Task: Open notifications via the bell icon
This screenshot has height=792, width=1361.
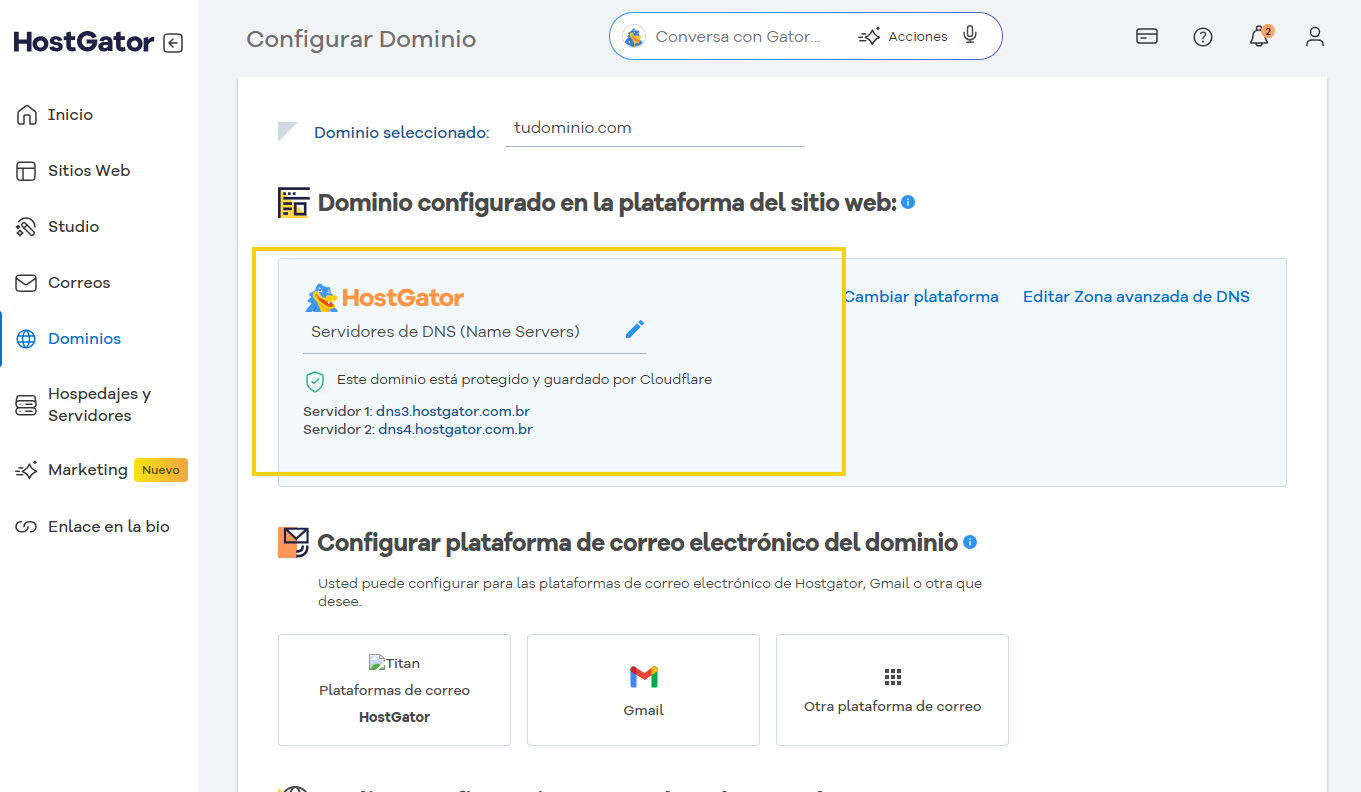Action: coord(1258,36)
